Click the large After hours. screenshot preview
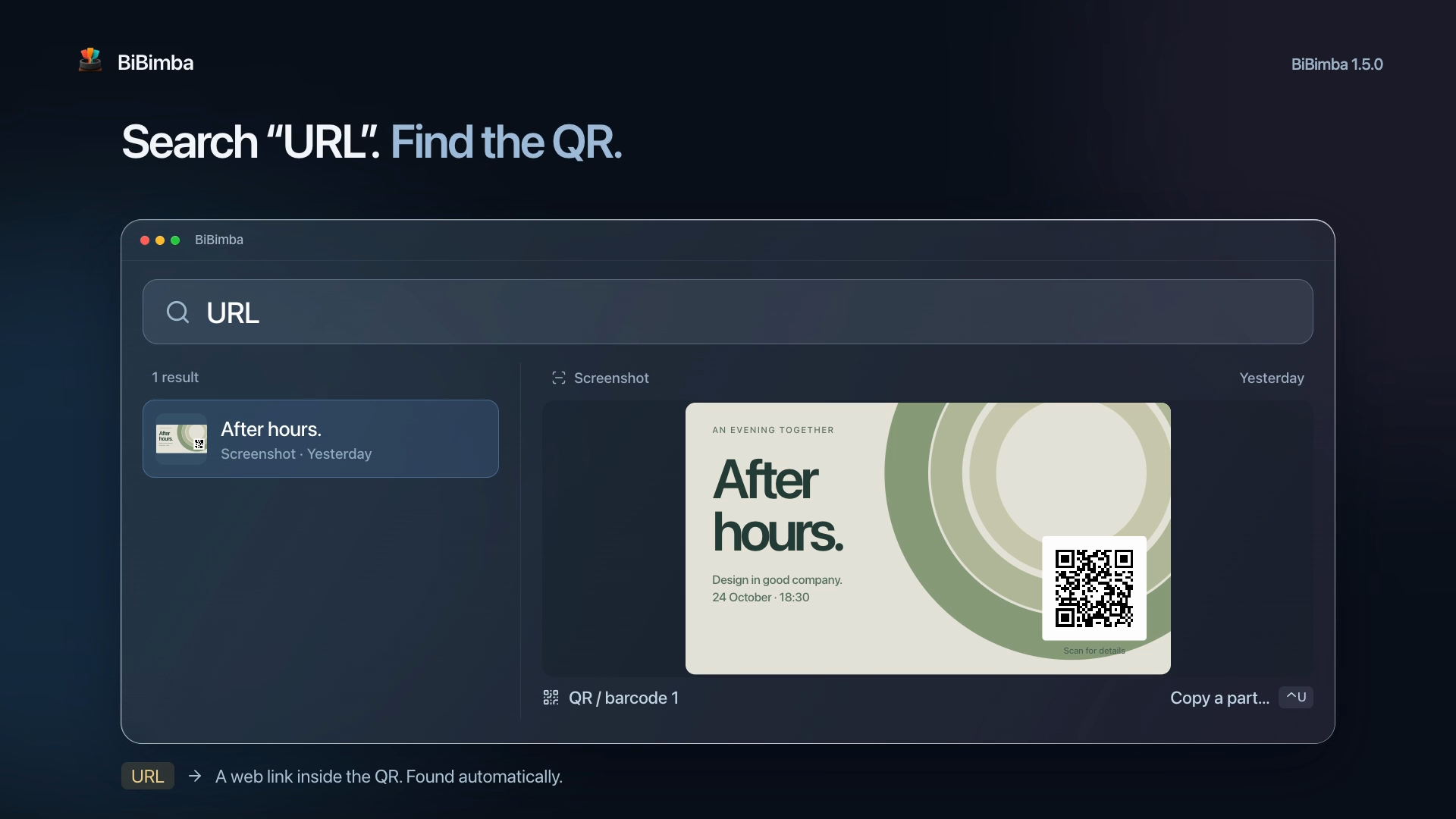The height and width of the screenshot is (819, 1456). (928, 538)
